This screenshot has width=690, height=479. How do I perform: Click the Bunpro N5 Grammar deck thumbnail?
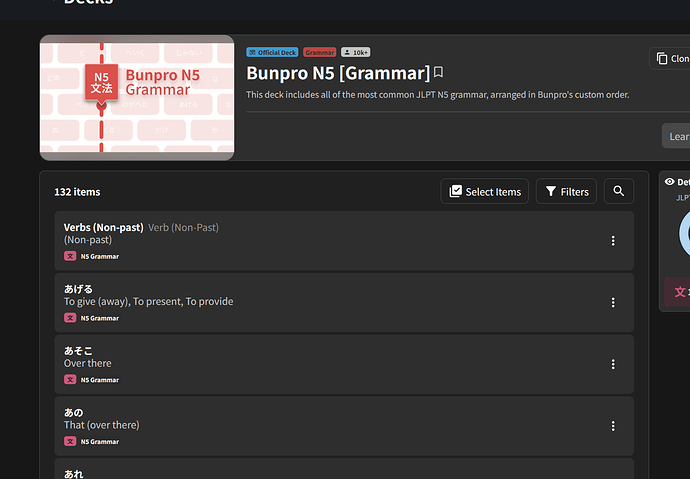[x=137, y=98]
